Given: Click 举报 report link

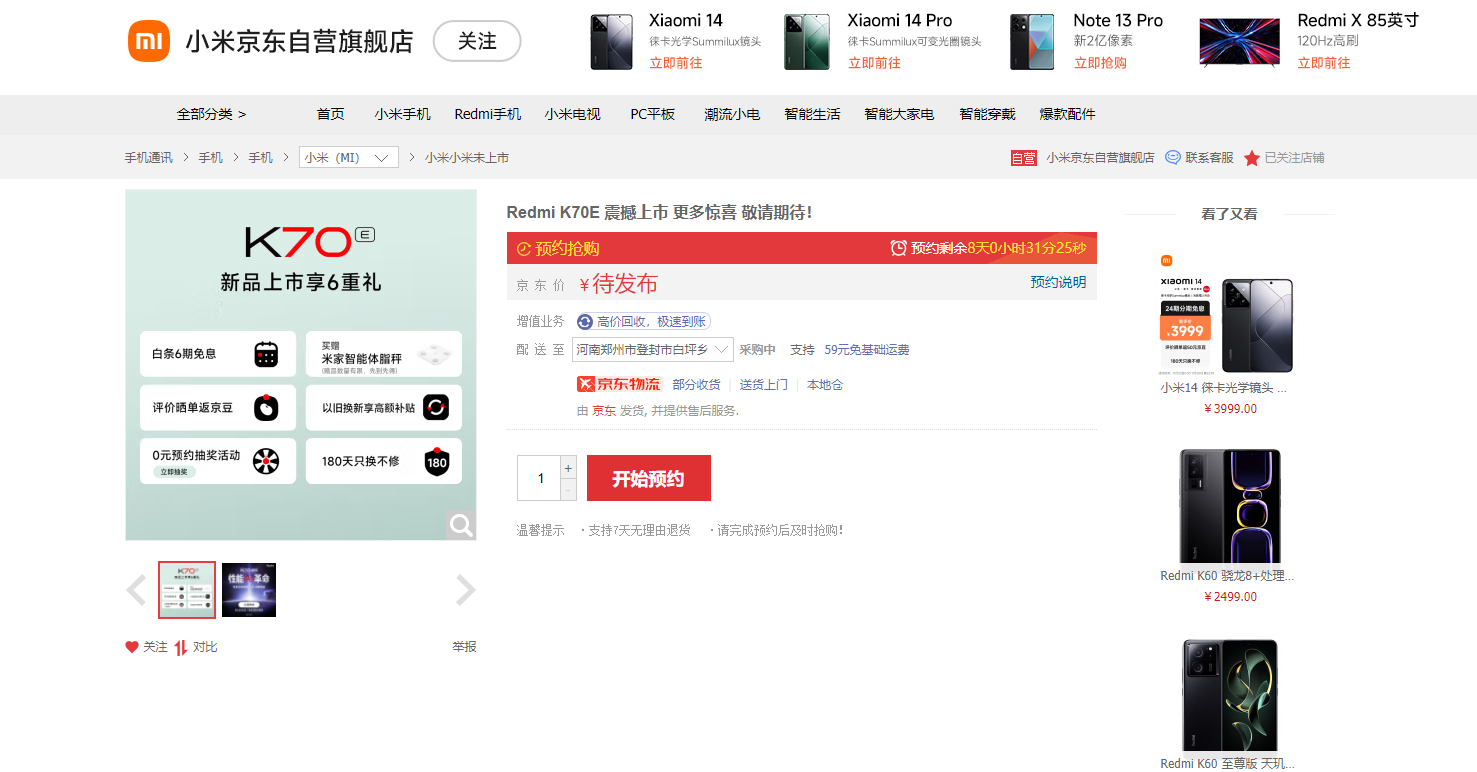Looking at the screenshot, I should click(464, 647).
